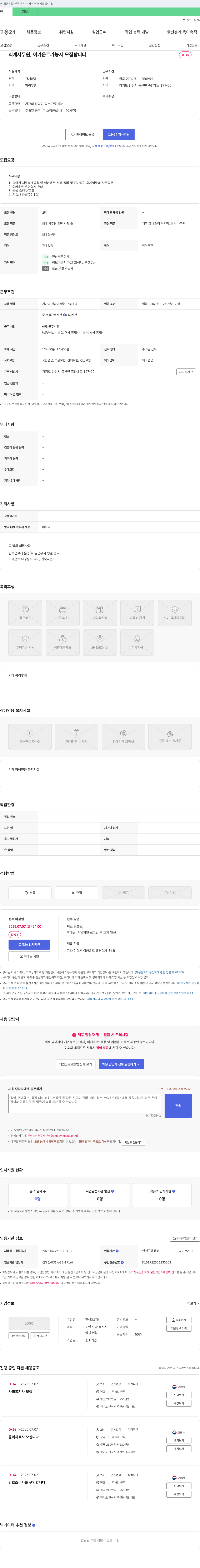This screenshot has height=1568, width=200.
Task: Click the 열람차단 button
Action: (x=40, y=1335)
